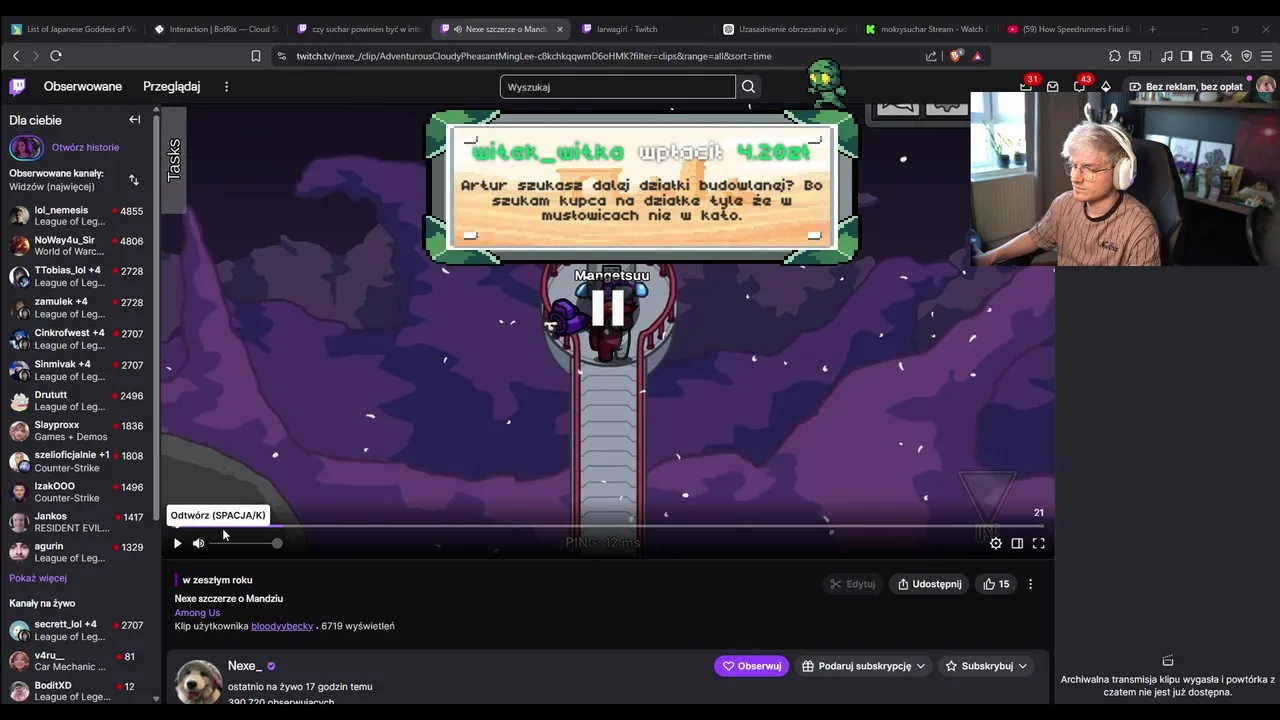The height and width of the screenshot is (720, 1280).
Task: Open the Brave Wallet icon
Action: (x=1206, y=56)
